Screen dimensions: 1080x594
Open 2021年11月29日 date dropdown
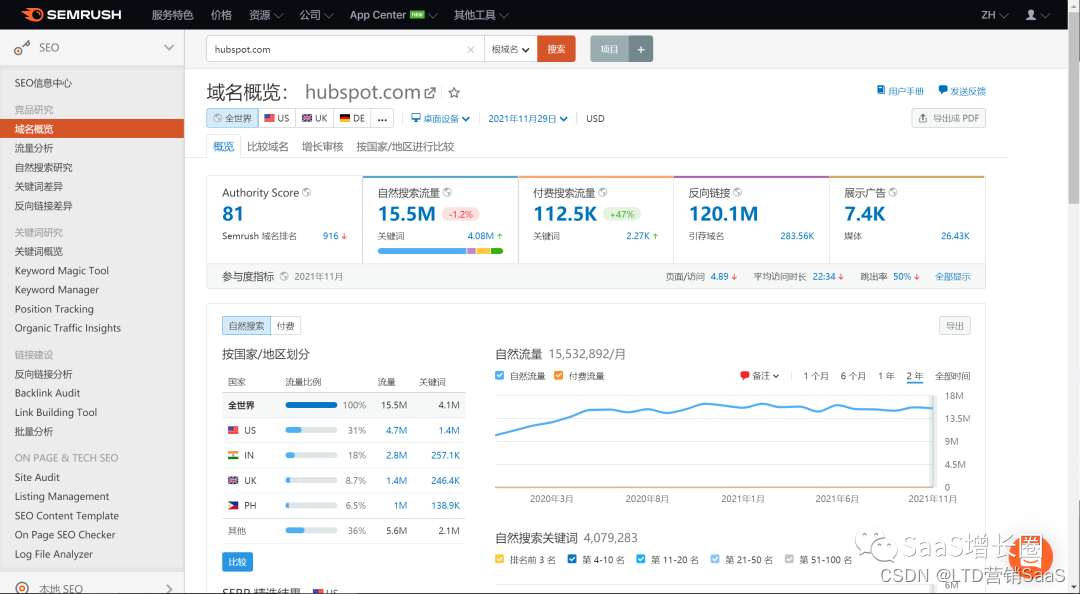click(528, 119)
